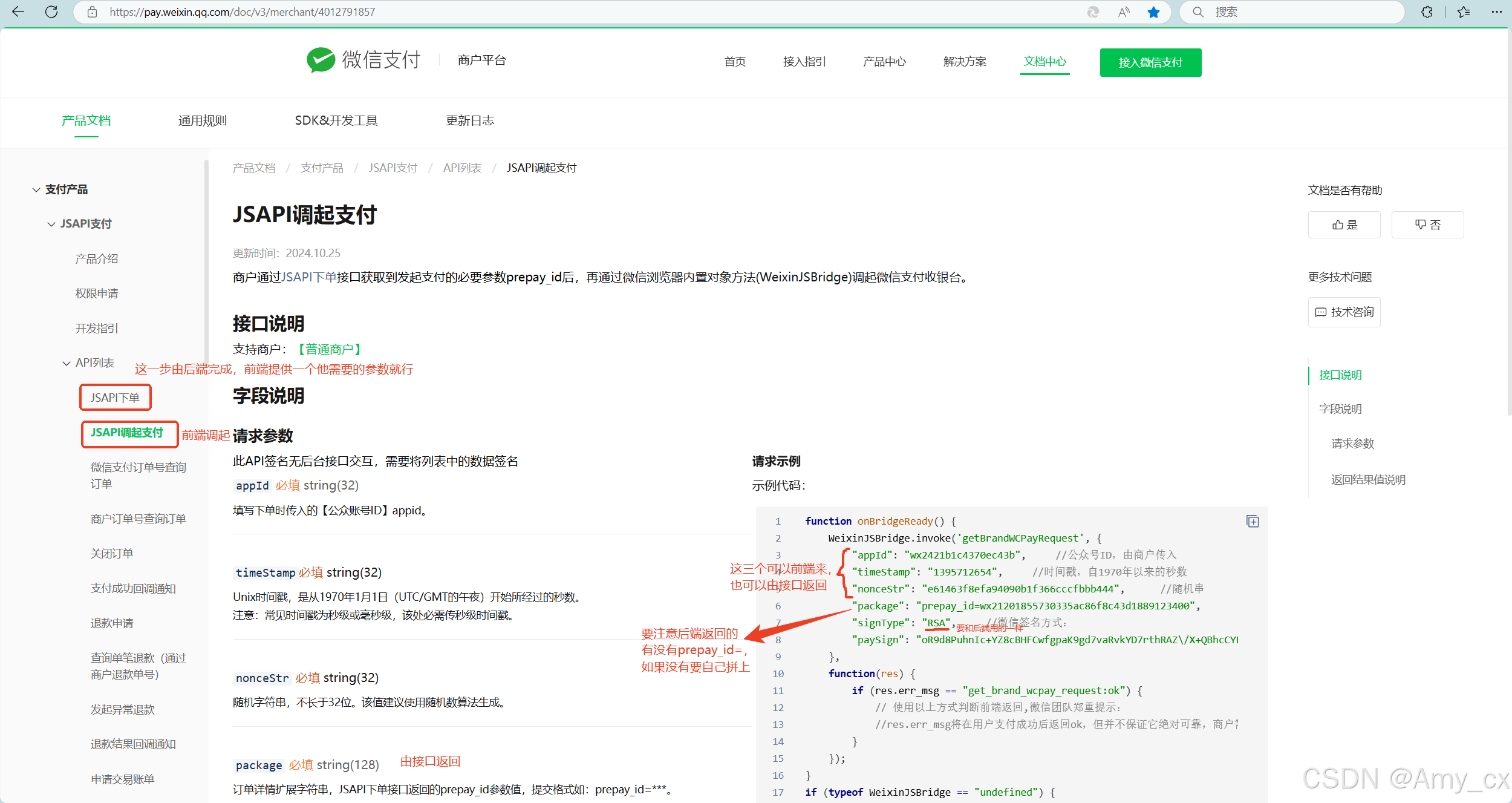Open 发起异常退款 in the sidebar
Viewport: 1512px width, 803px height.
[123, 710]
